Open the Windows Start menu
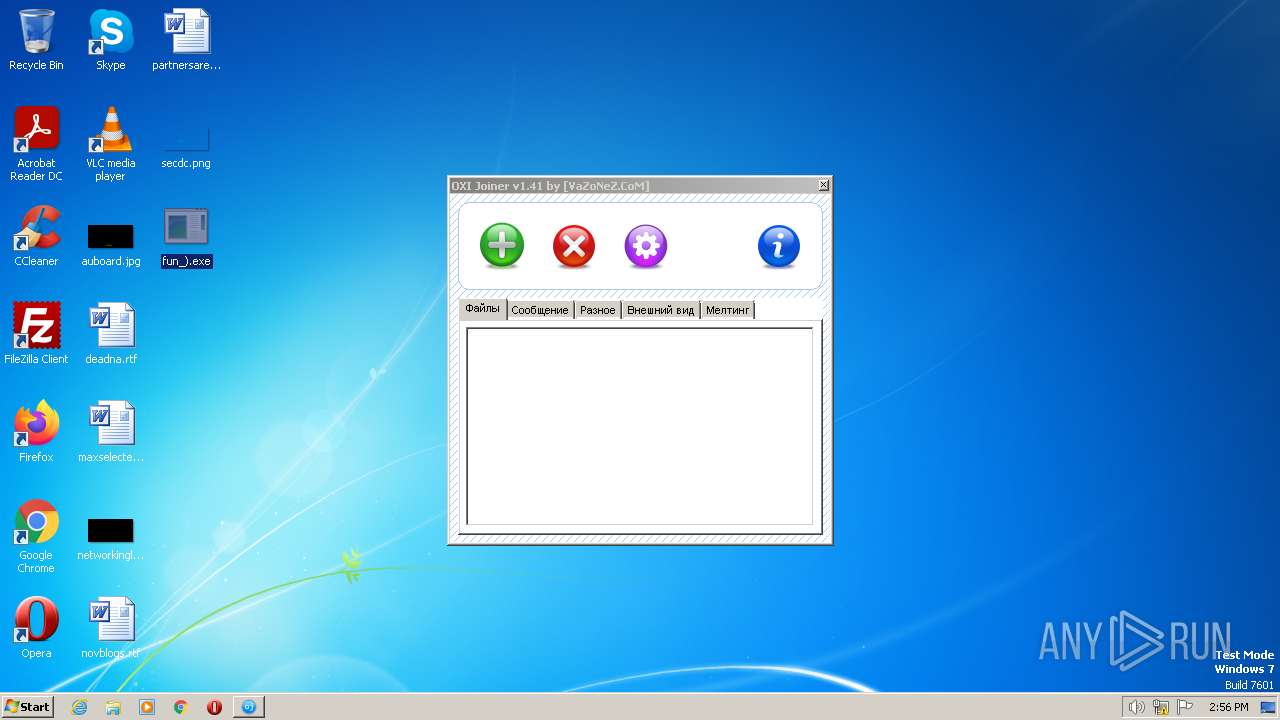This screenshot has height=720, width=1280. [28, 707]
